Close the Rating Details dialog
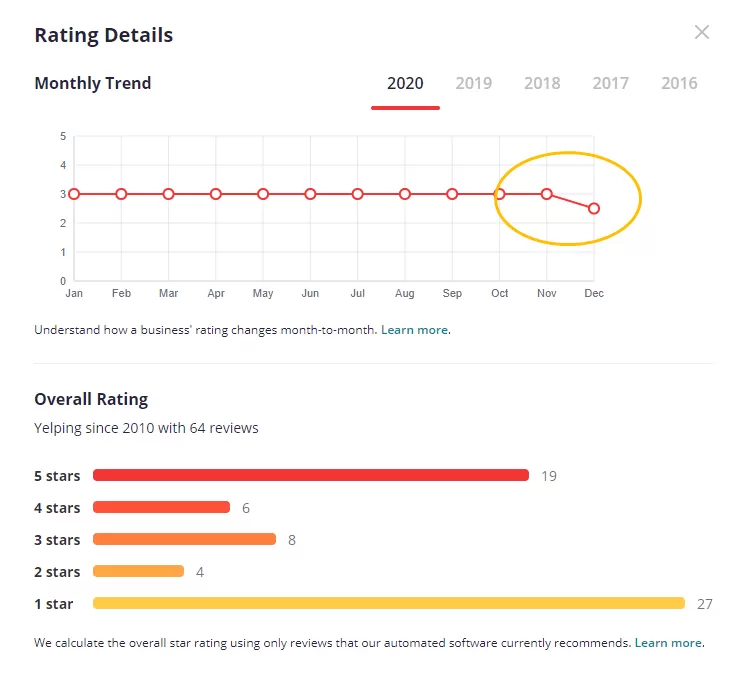Viewport: 738px width, 679px height. [x=702, y=32]
